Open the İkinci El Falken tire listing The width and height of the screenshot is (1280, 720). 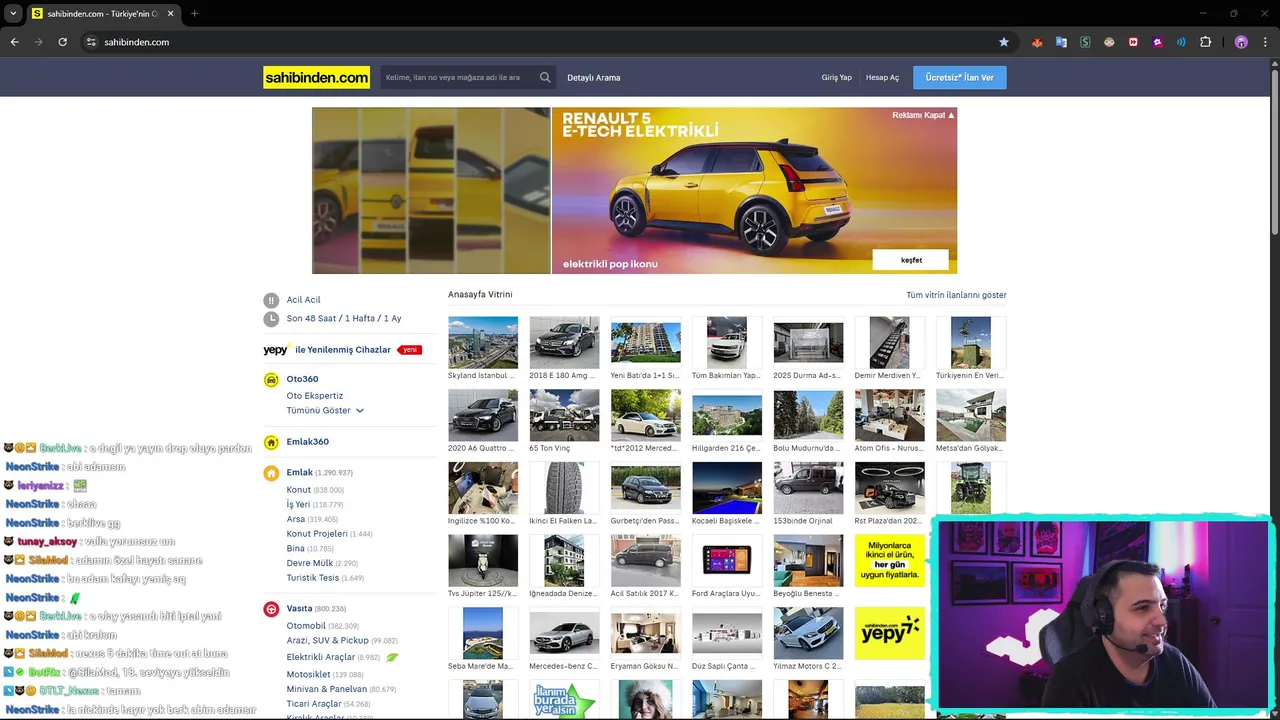tap(564, 488)
